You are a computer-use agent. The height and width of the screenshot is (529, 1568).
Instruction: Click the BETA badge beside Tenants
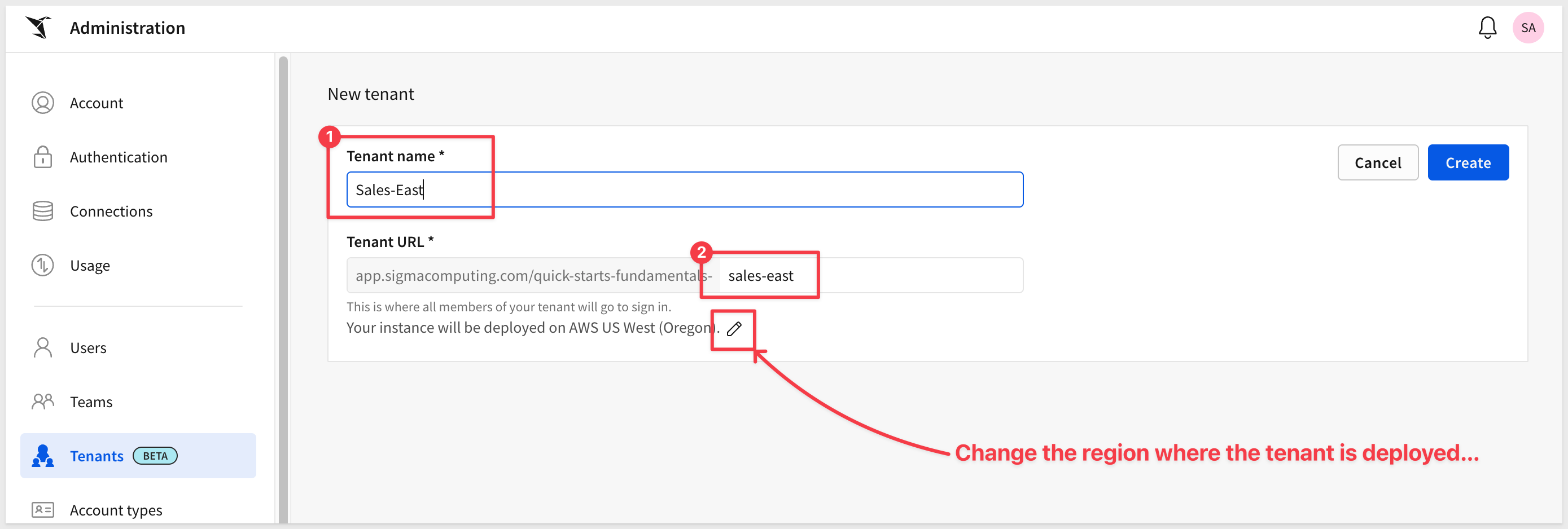click(x=155, y=456)
